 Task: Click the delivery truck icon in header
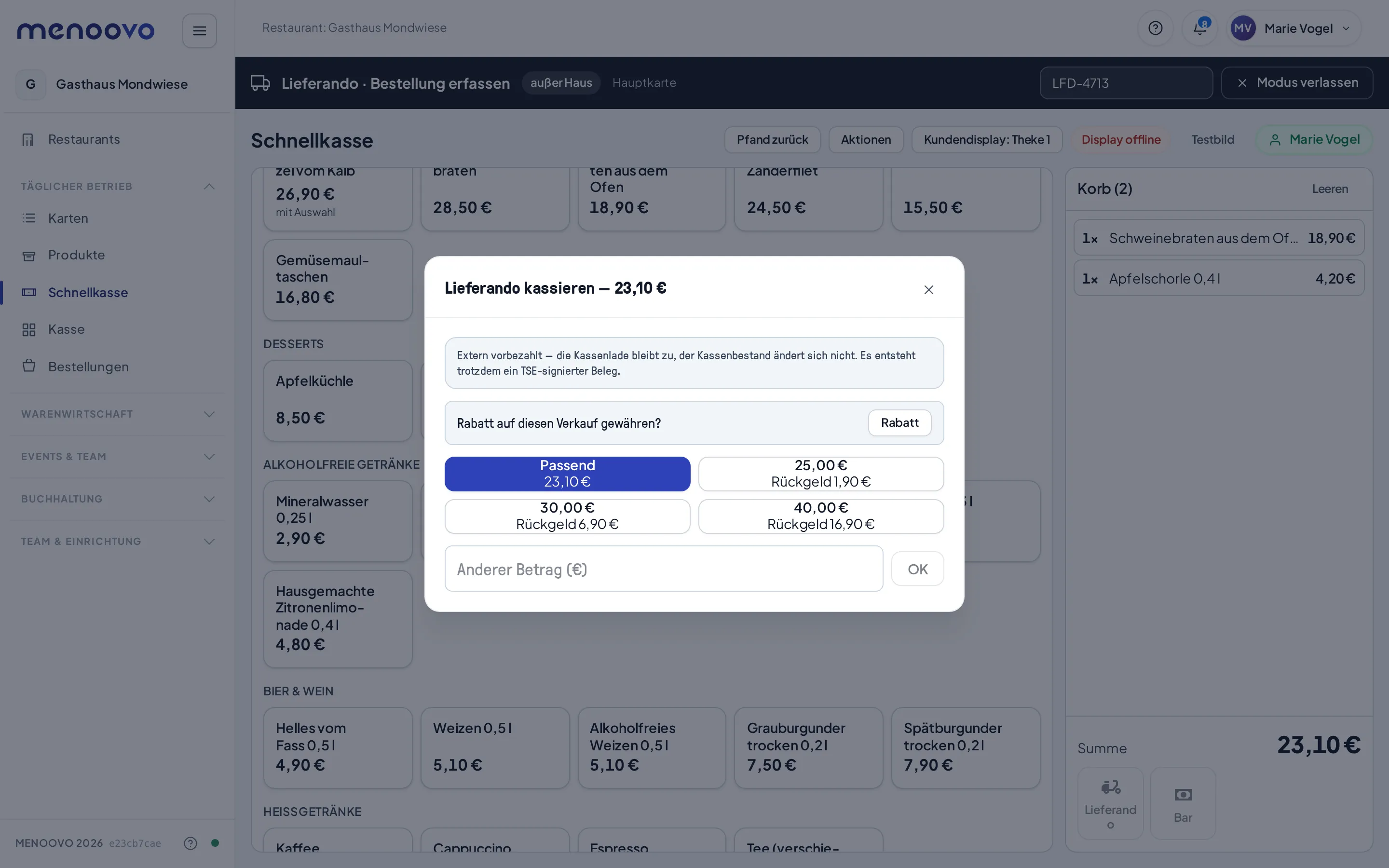(x=260, y=82)
